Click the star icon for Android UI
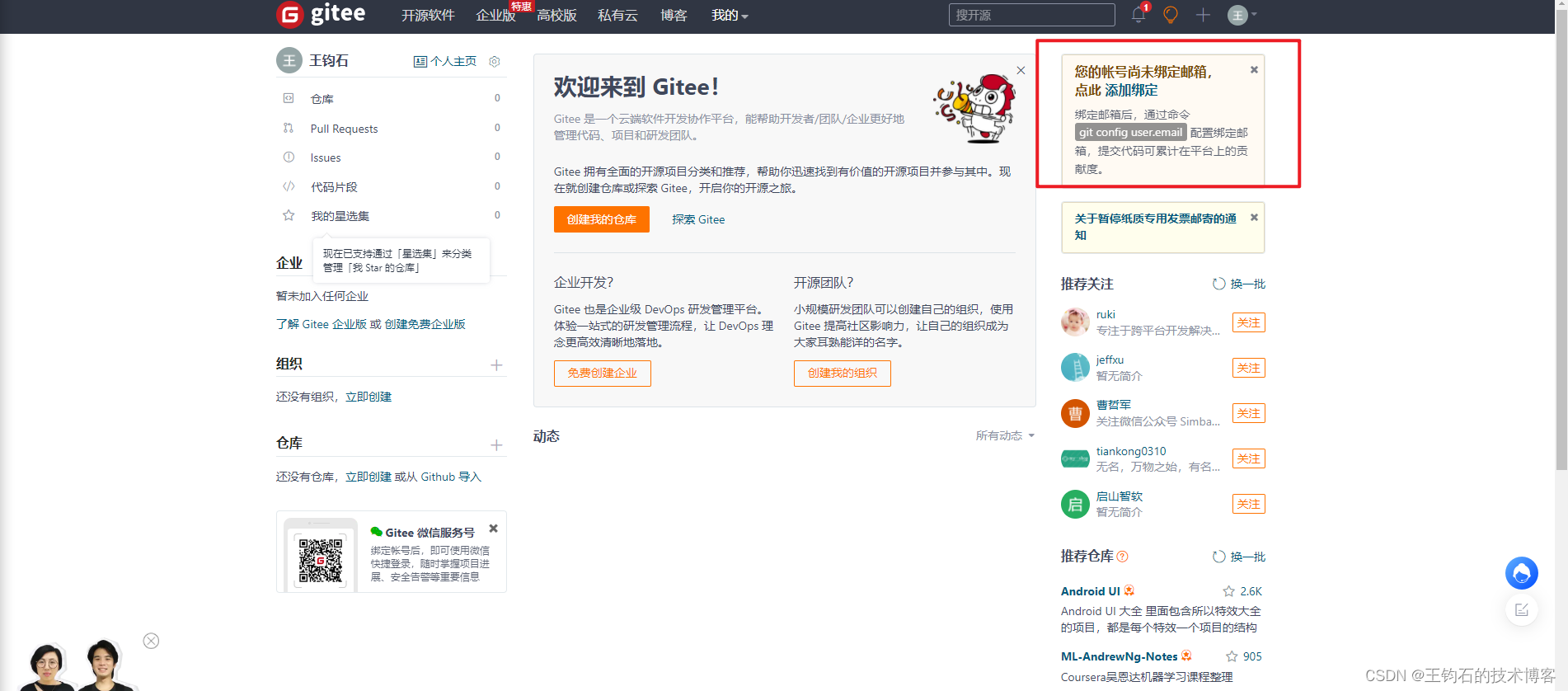 1228,591
